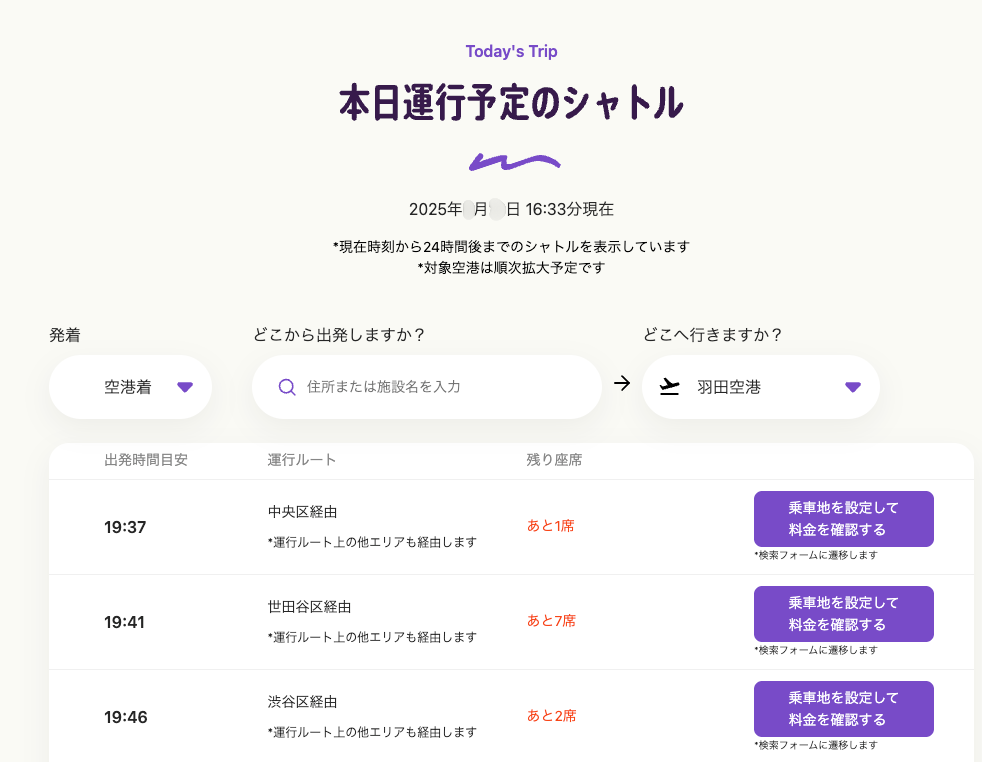The height and width of the screenshot is (762, 982).
Task: Select the 19:37 departure time
Action: [125, 527]
